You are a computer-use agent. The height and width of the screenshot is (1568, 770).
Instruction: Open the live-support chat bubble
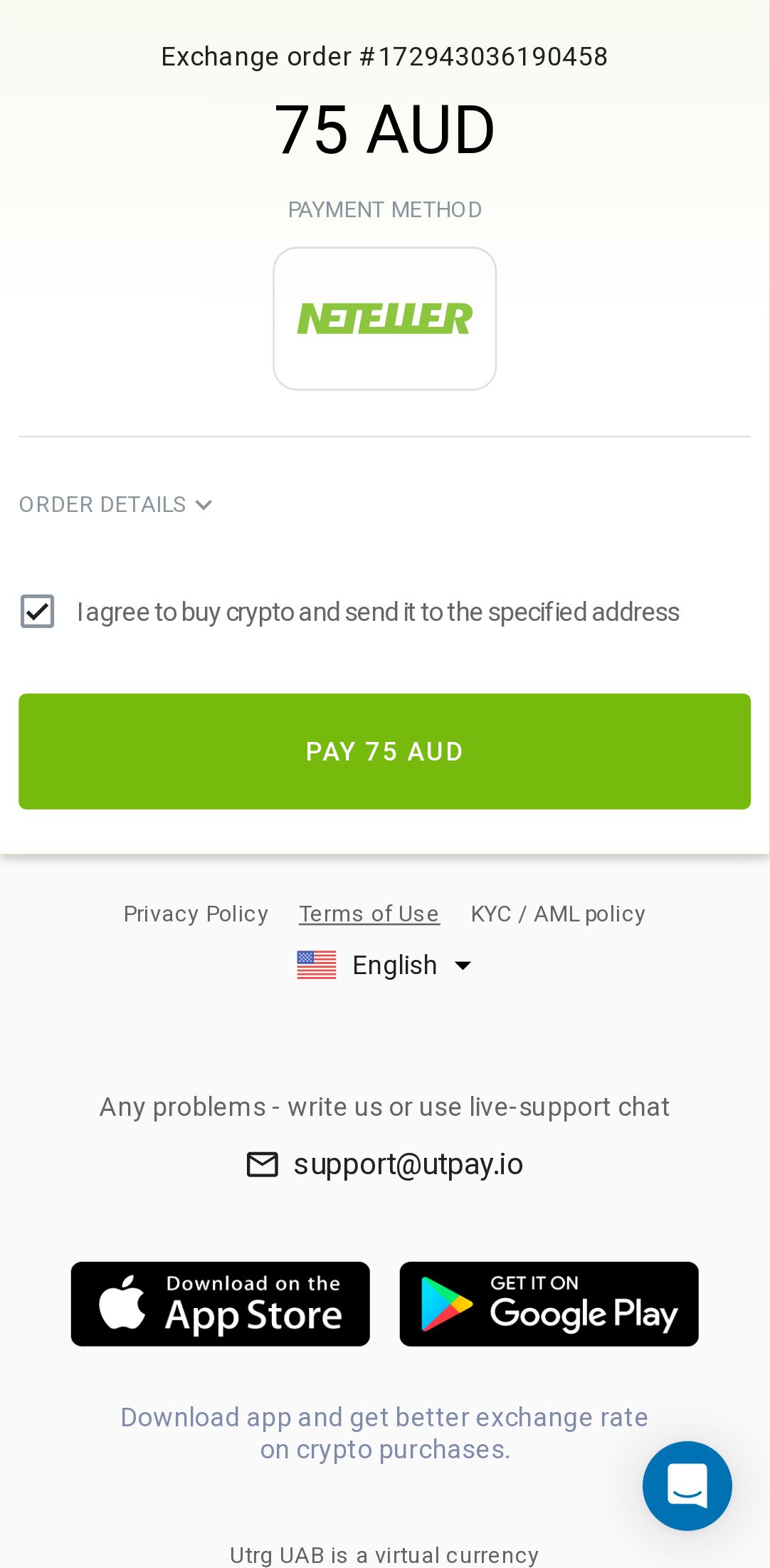pyautogui.click(x=687, y=1485)
